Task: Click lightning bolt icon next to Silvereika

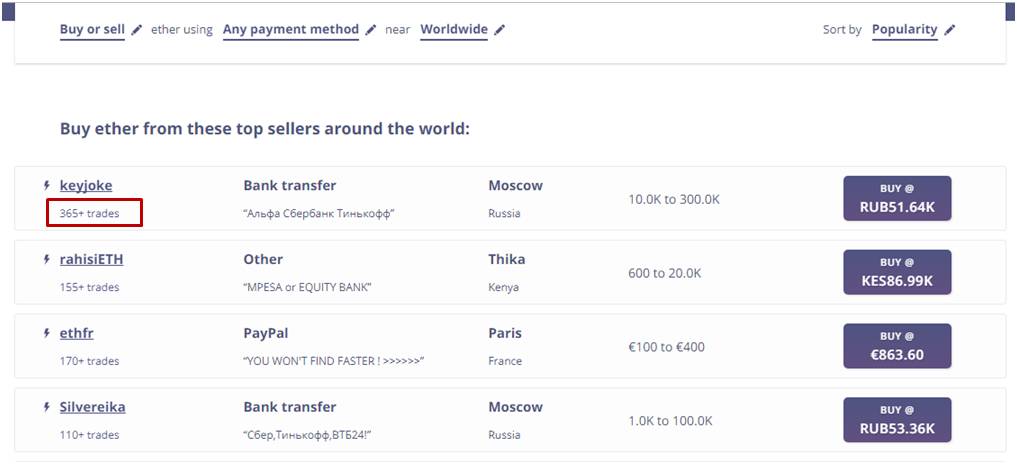Action: [47, 408]
